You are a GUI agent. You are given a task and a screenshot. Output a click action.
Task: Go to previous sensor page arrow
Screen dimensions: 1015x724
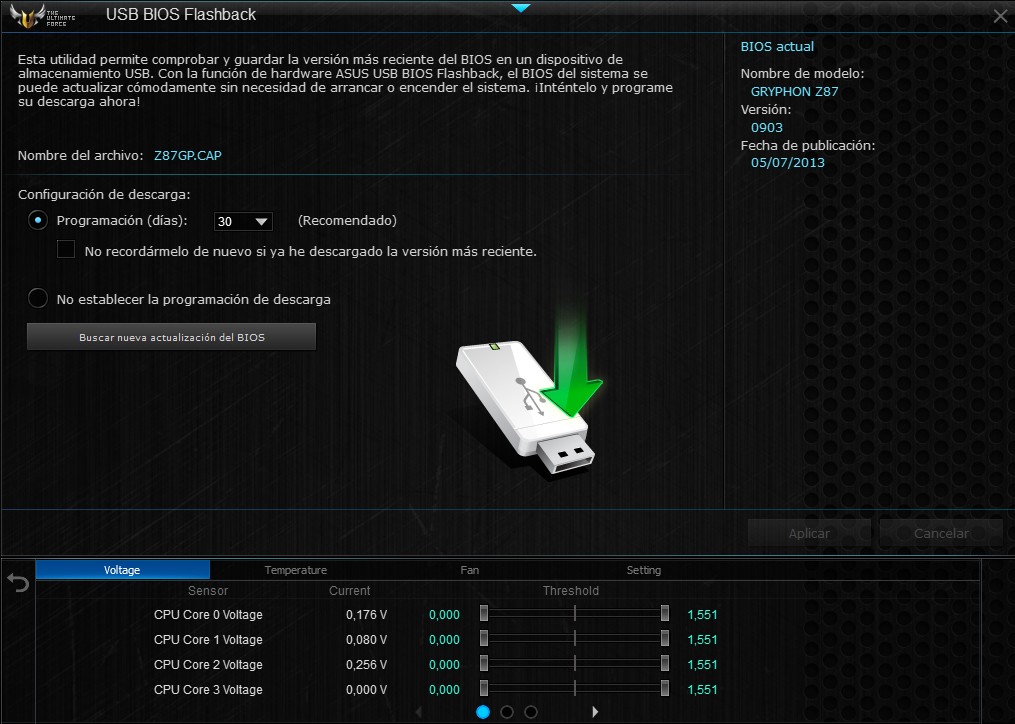[418, 712]
